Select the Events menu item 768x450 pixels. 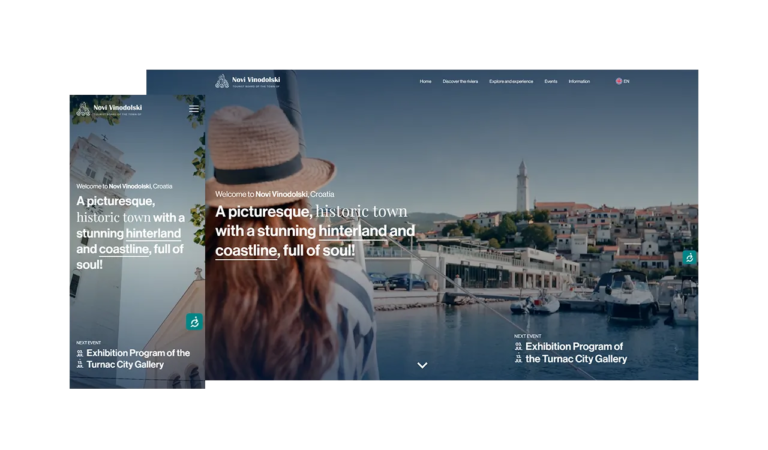click(x=551, y=81)
